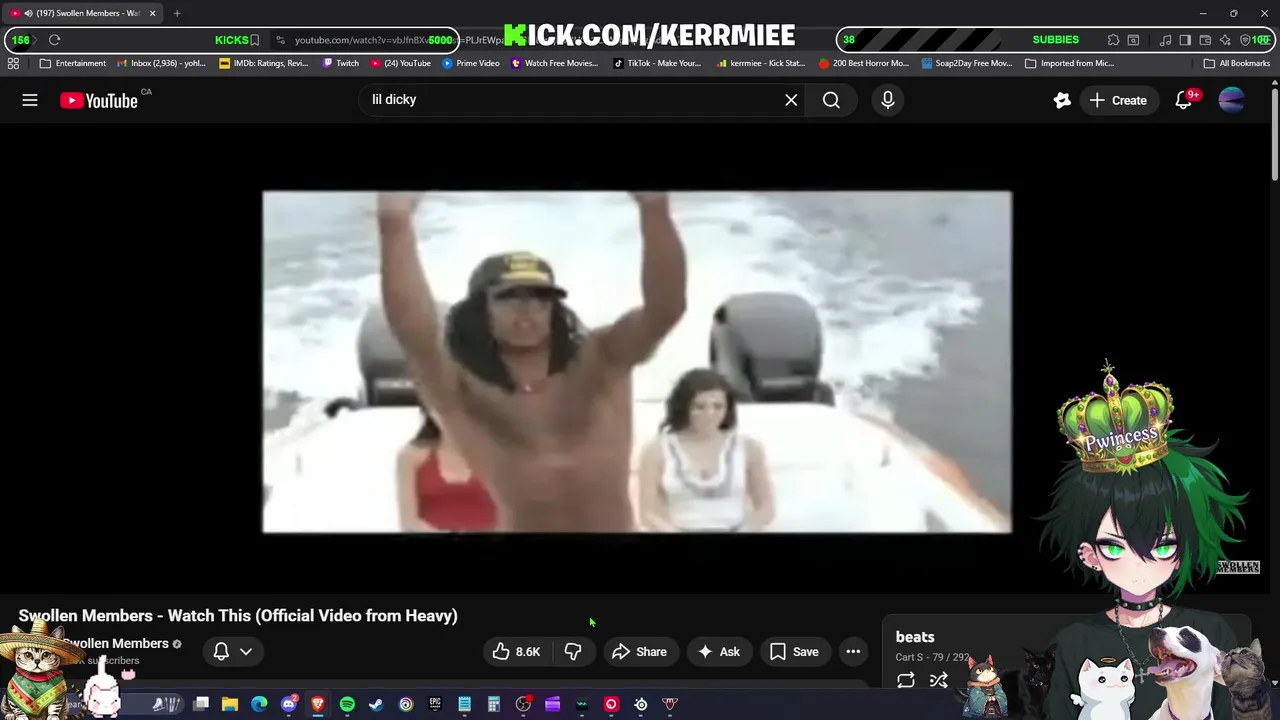Start voice search with the microphone
Viewport: 1280px width, 720px height.
point(888,100)
